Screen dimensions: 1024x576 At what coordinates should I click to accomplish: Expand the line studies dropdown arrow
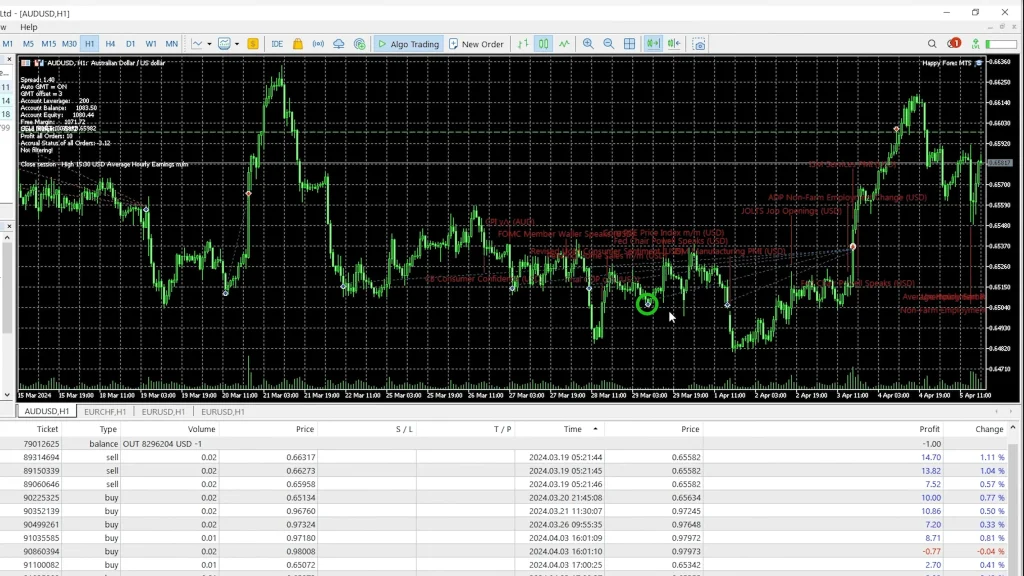click(x=209, y=44)
